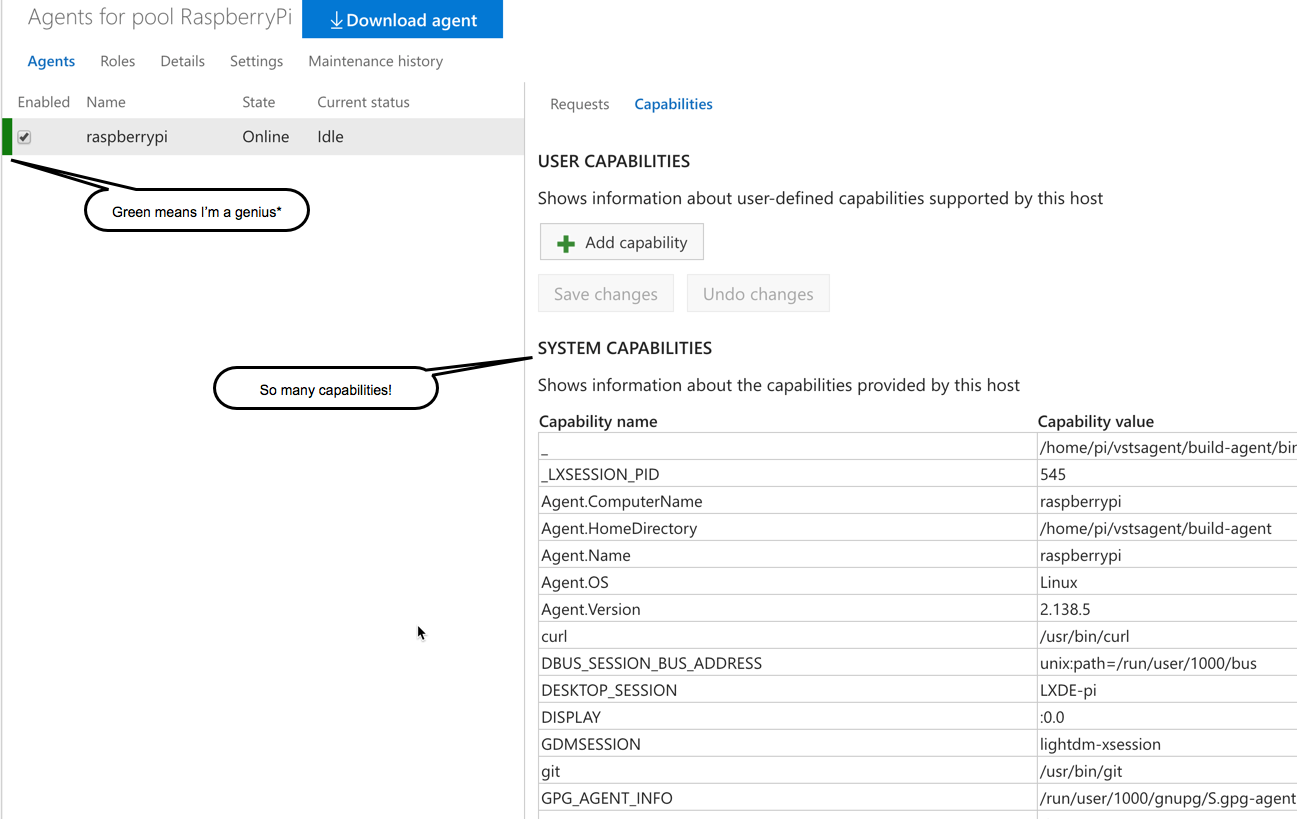The height and width of the screenshot is (821, 1297).
Task: Click the Name column header
Action: tap(105, 102)
